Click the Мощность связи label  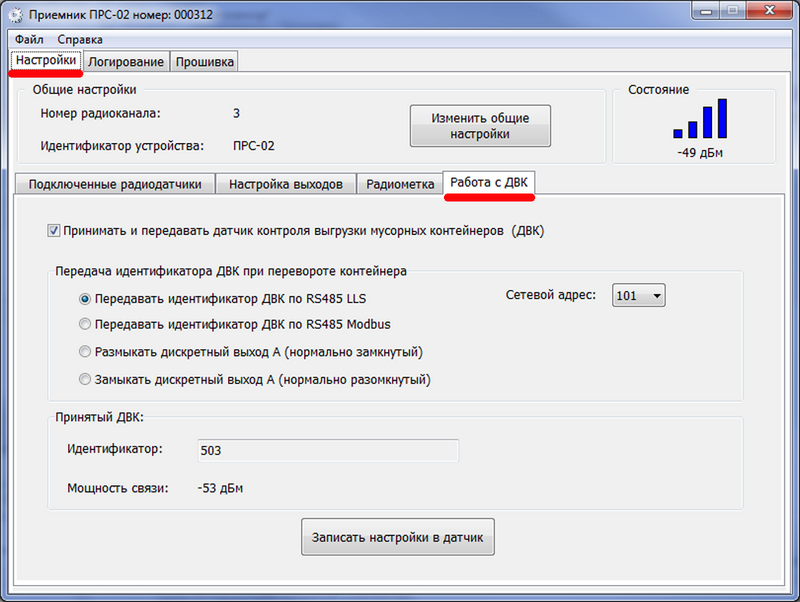click(118, 488)
